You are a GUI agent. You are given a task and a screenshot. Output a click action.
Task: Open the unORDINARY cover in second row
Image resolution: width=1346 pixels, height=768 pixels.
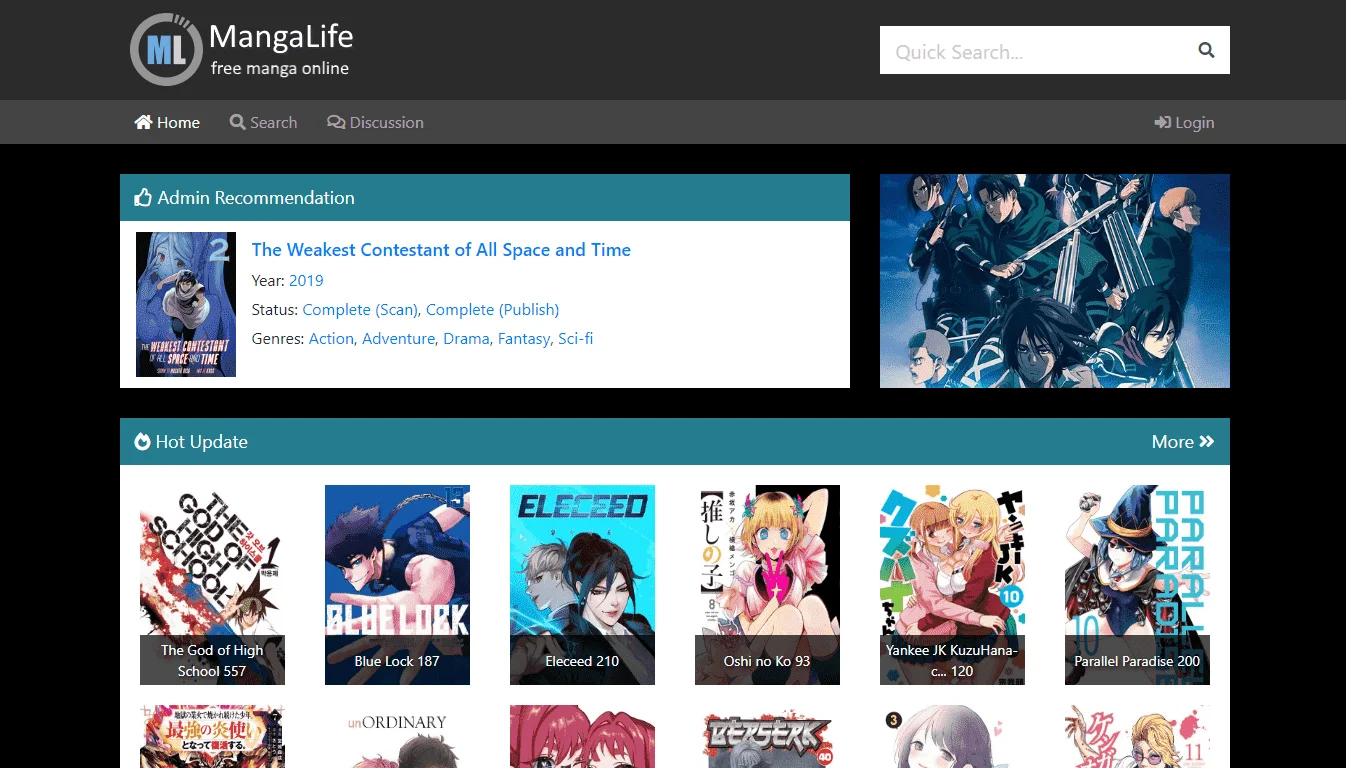pos(397,736)
